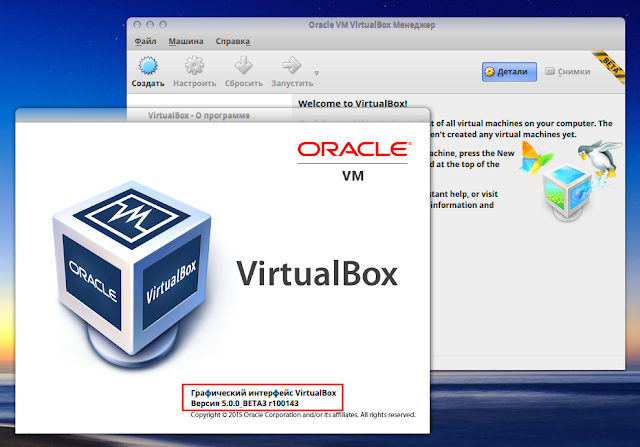Click the Oracle VM VirtualBox Менеджер title bar
Screen dimensions: 640x447
coord(371,25)
